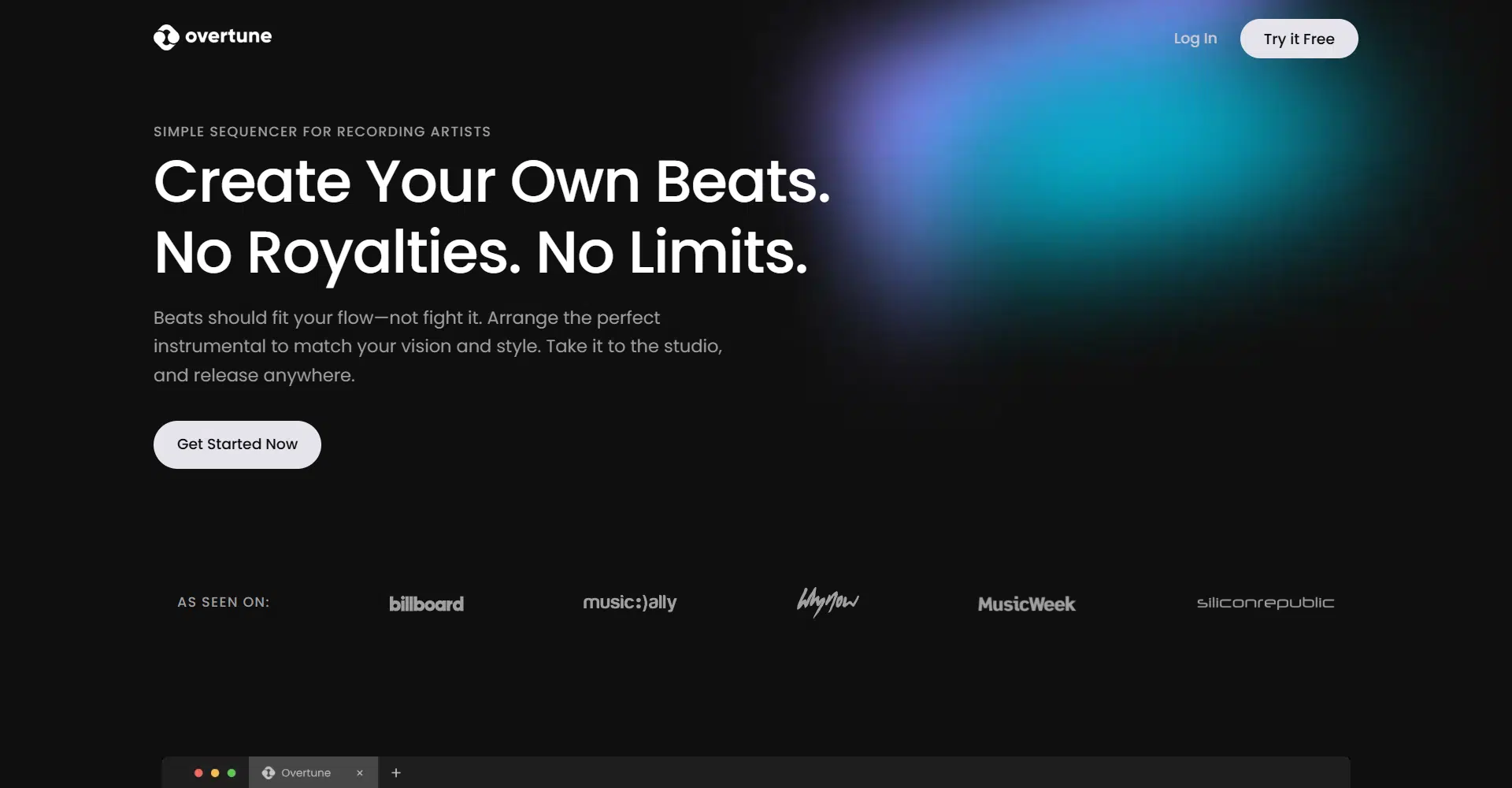
Task: Click the siliconrepublic logo
Action: point(1265,603)
